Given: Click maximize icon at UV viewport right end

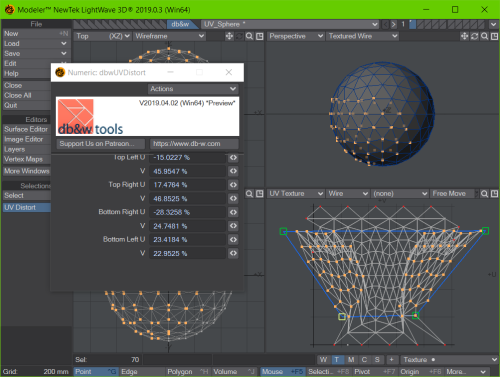Looking at the screenshot, I should 495,194.
